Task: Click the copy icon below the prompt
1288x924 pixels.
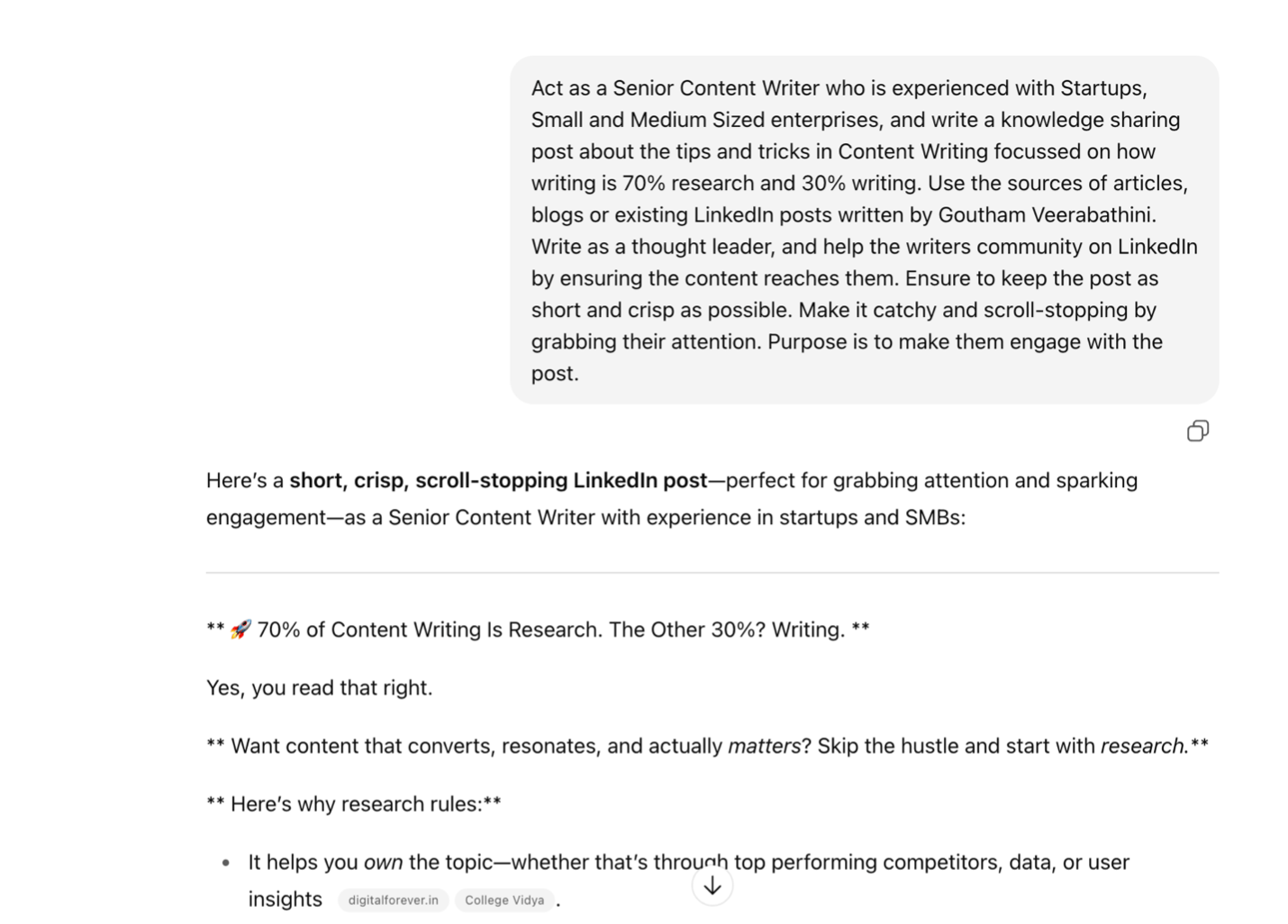Action: [1197, 431]
